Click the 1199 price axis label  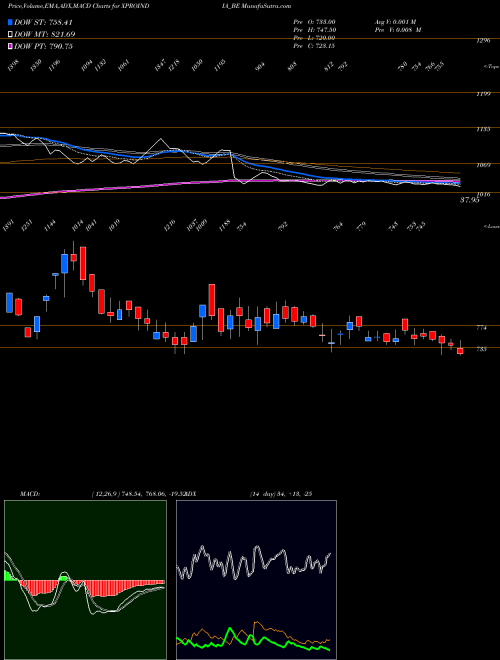click(x=484, y=93)
